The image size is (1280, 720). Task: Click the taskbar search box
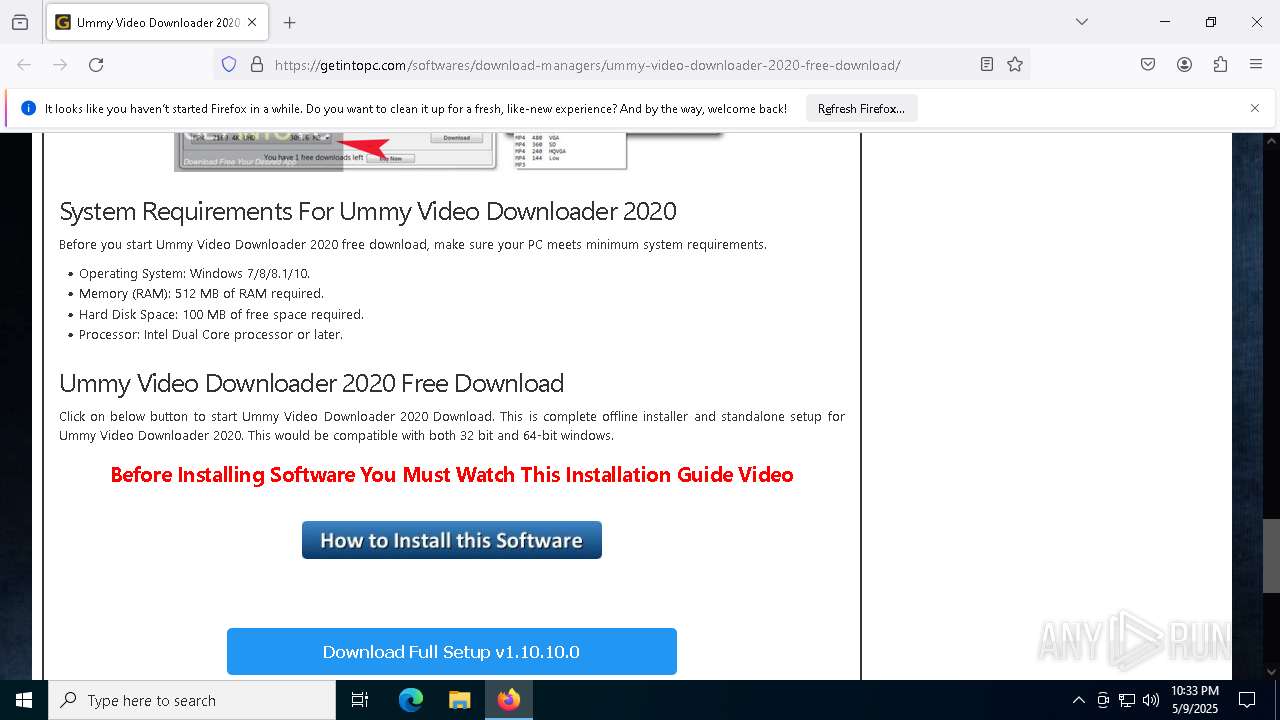tap(192, 700)
